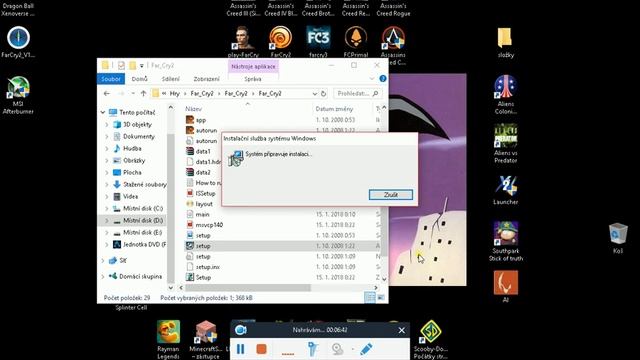This screenshot has width=640, height=360.
Task: Open the play-FarCry desktop shortcut
Action: [243, 41]
